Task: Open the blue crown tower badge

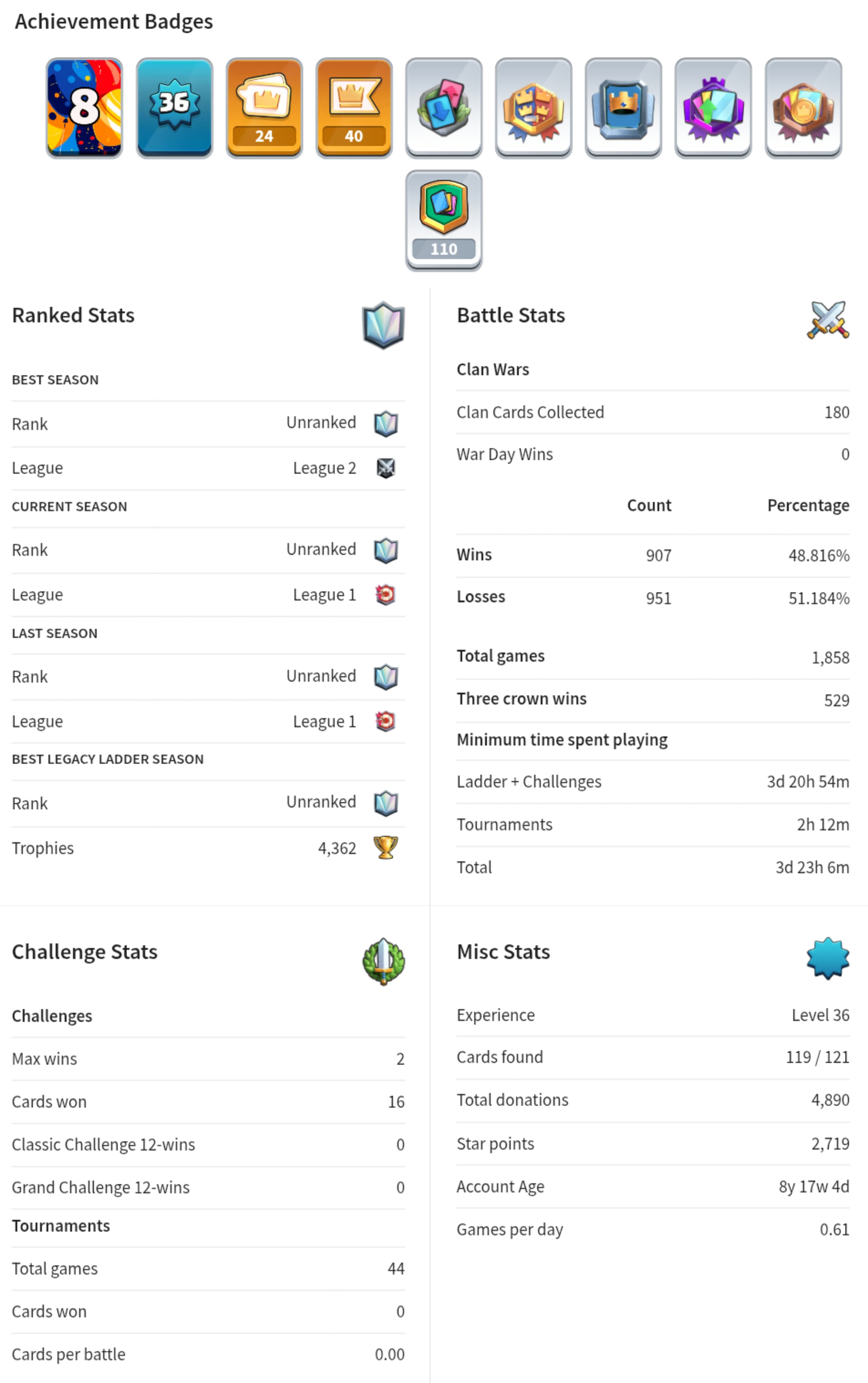Action: (623, 107)
